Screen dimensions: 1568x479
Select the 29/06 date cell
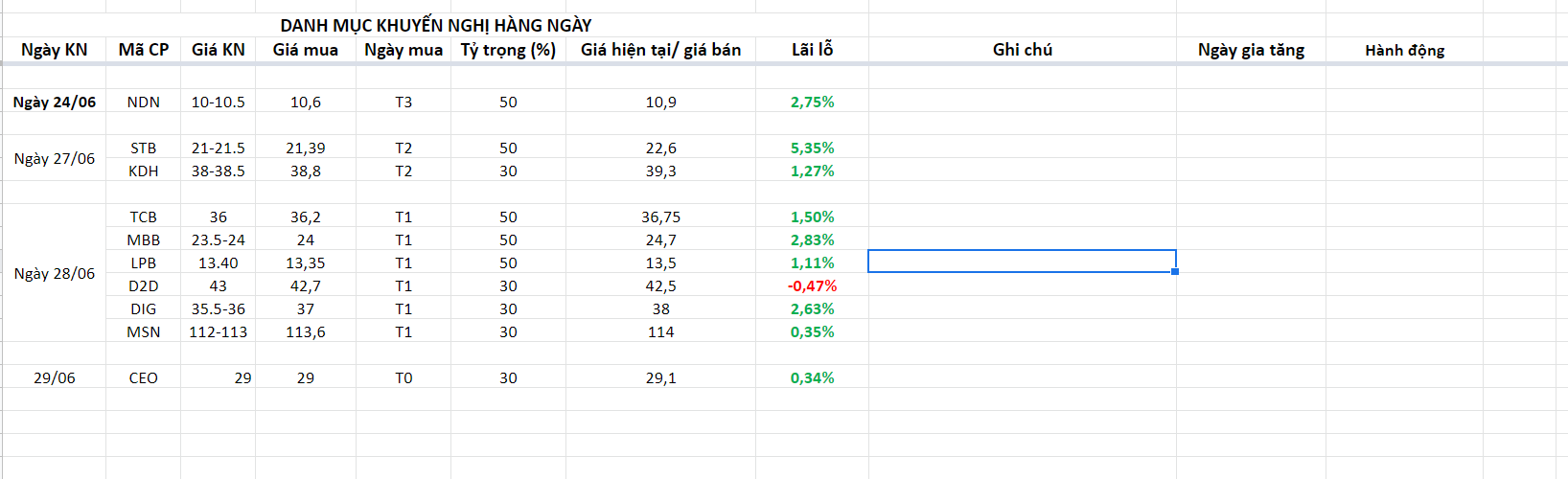(55, 377)
